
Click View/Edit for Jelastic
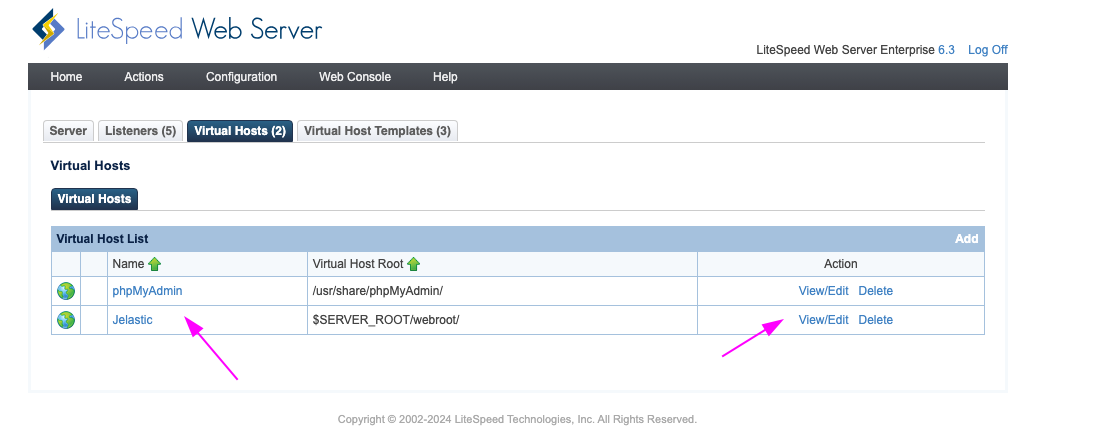[823, 320]
